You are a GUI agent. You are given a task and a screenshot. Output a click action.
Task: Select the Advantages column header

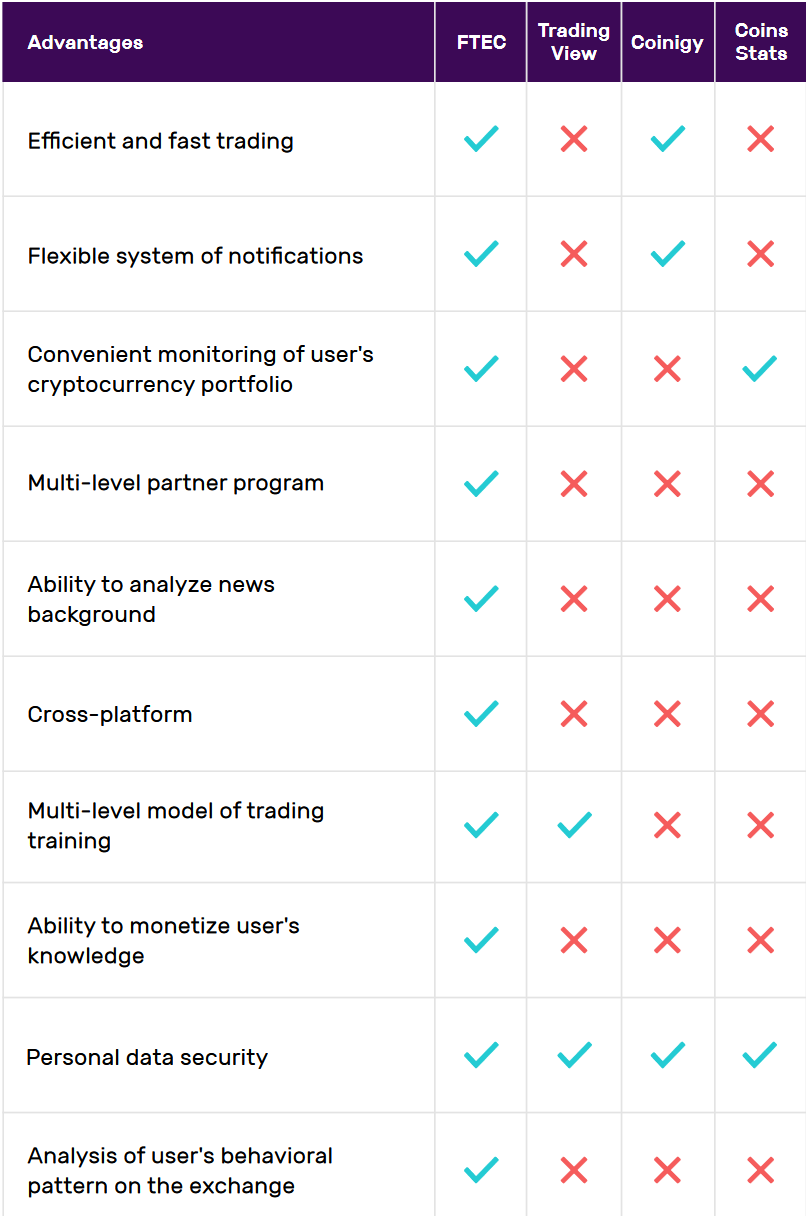coord(85,43)
